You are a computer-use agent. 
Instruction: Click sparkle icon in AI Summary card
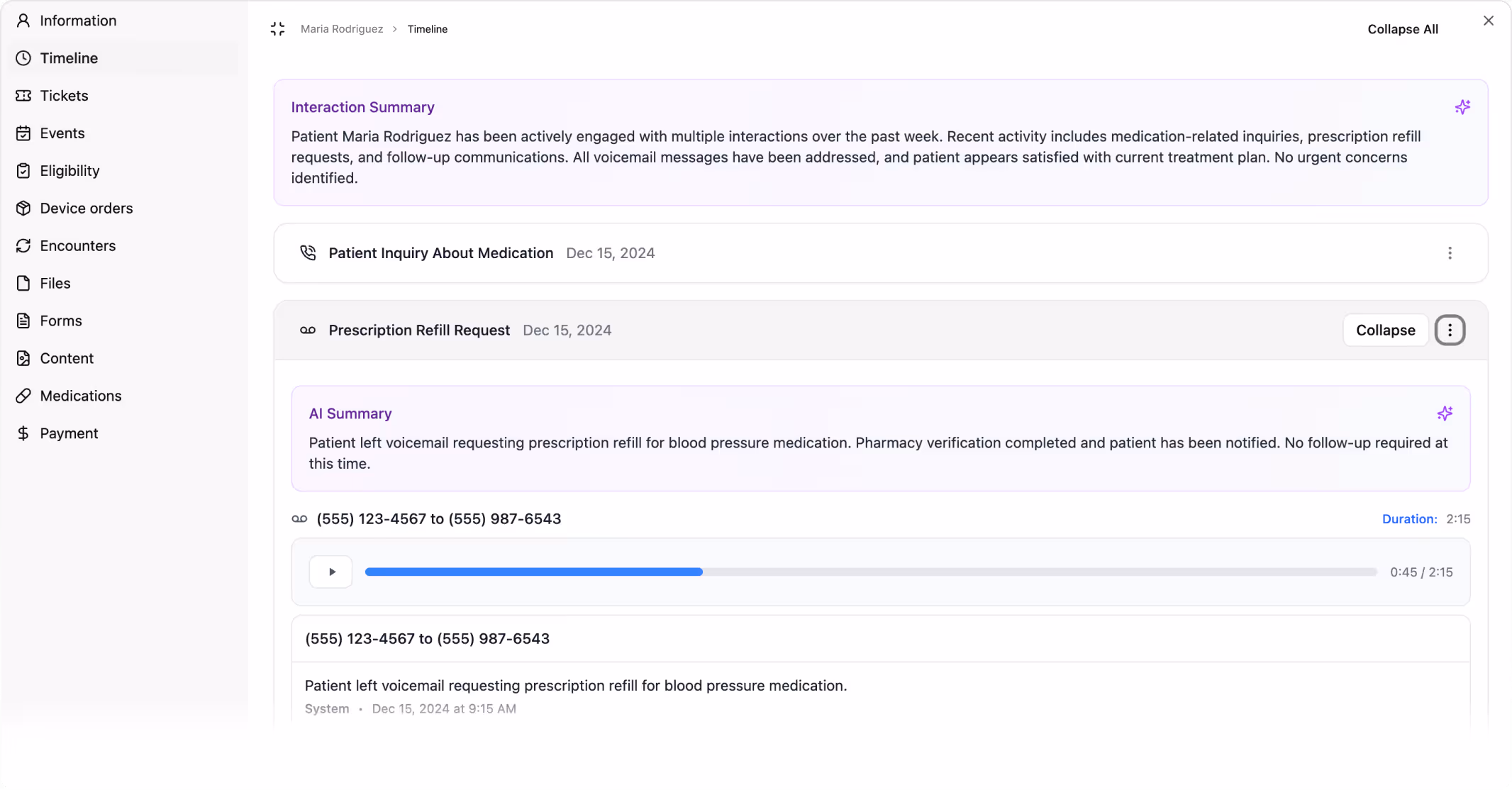pyautogui.click(x=1445, y=413)
